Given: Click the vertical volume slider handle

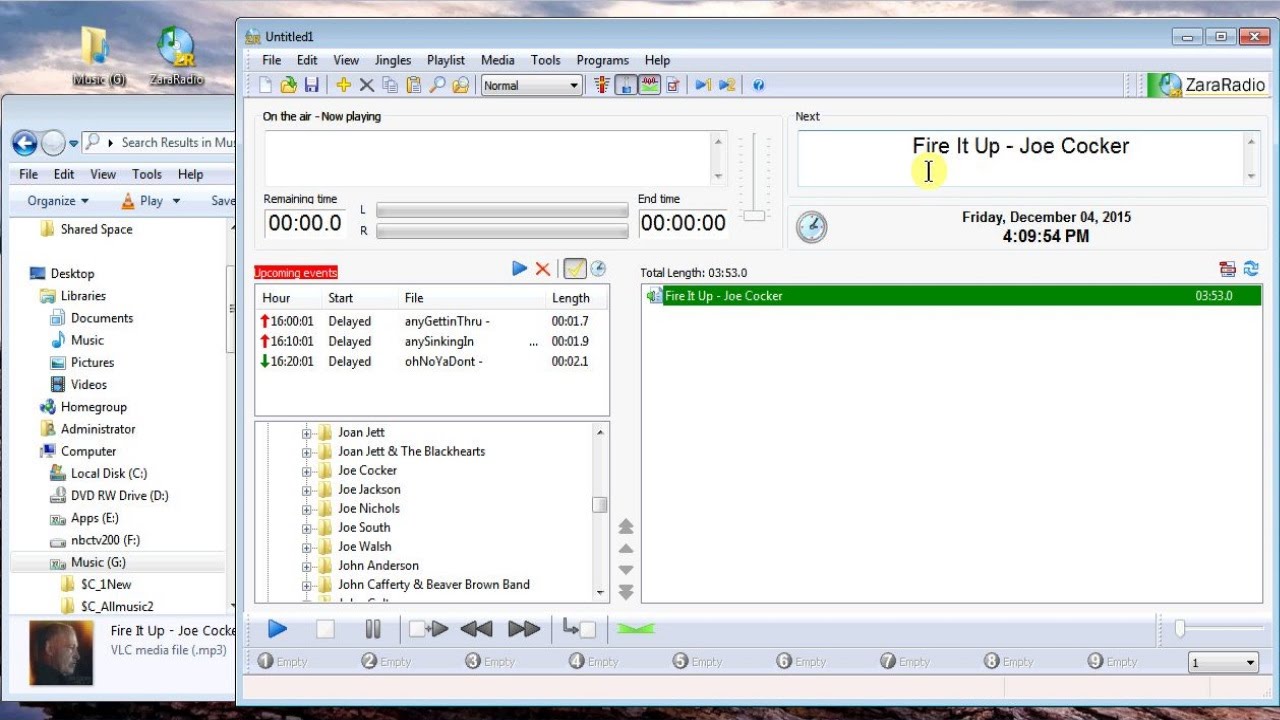Looking at the screenshot, I should [x=755, y=215].
